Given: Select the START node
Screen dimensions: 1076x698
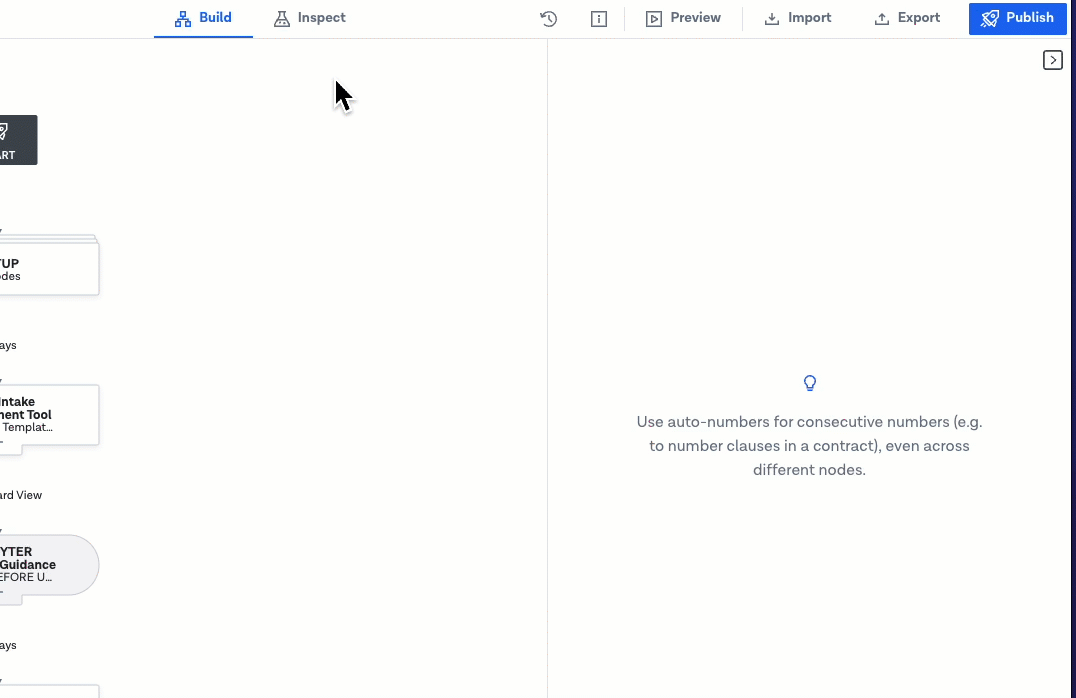Looking at the screenshot, I should point(18,140).
